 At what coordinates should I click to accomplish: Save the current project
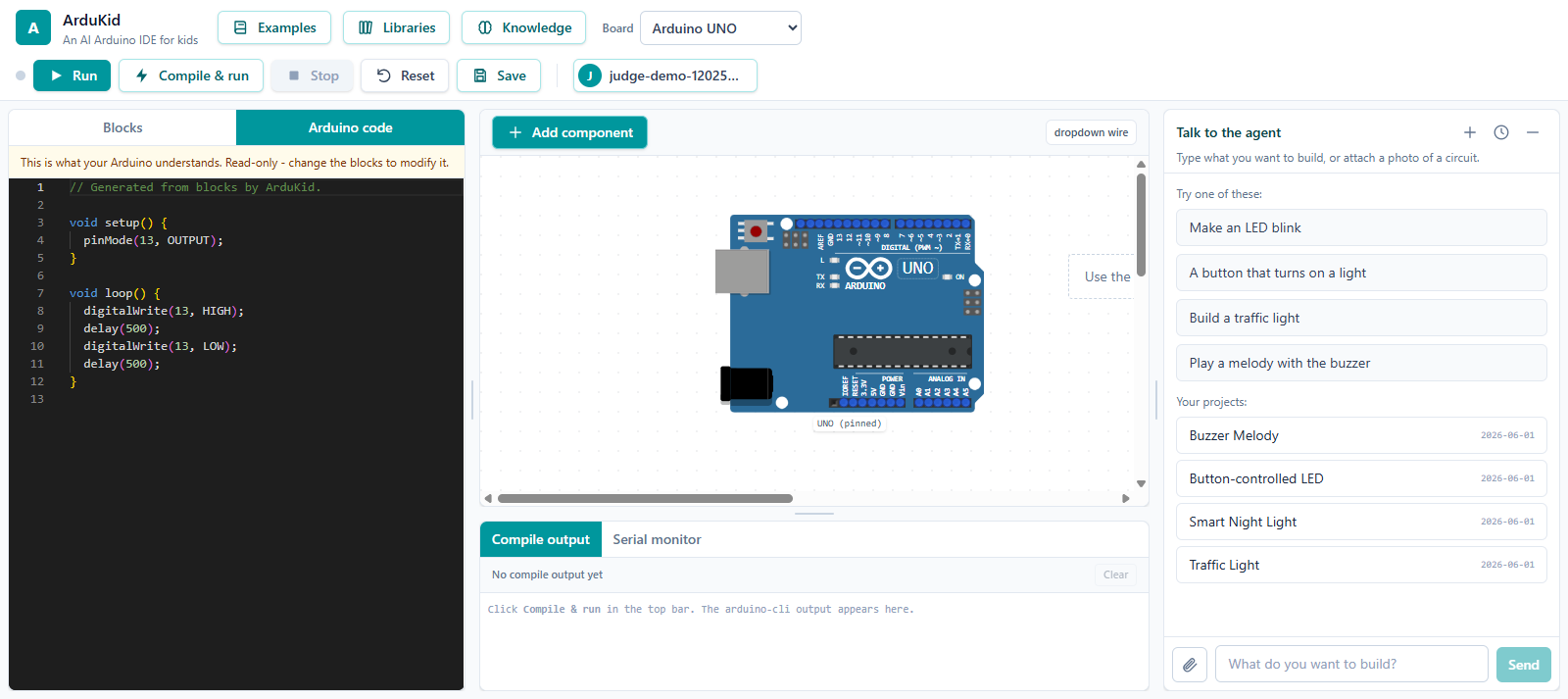[499, 75]
